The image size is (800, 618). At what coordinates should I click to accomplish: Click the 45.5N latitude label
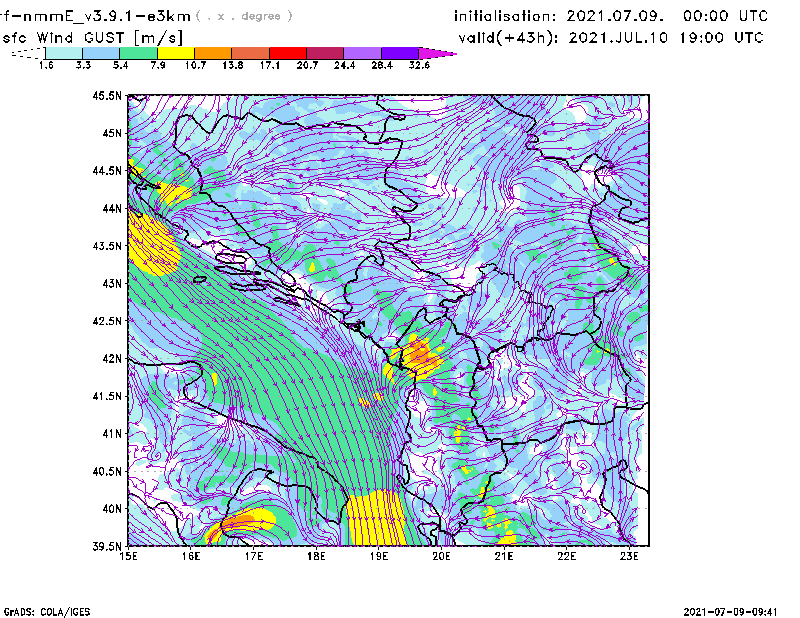coord(107,95)
